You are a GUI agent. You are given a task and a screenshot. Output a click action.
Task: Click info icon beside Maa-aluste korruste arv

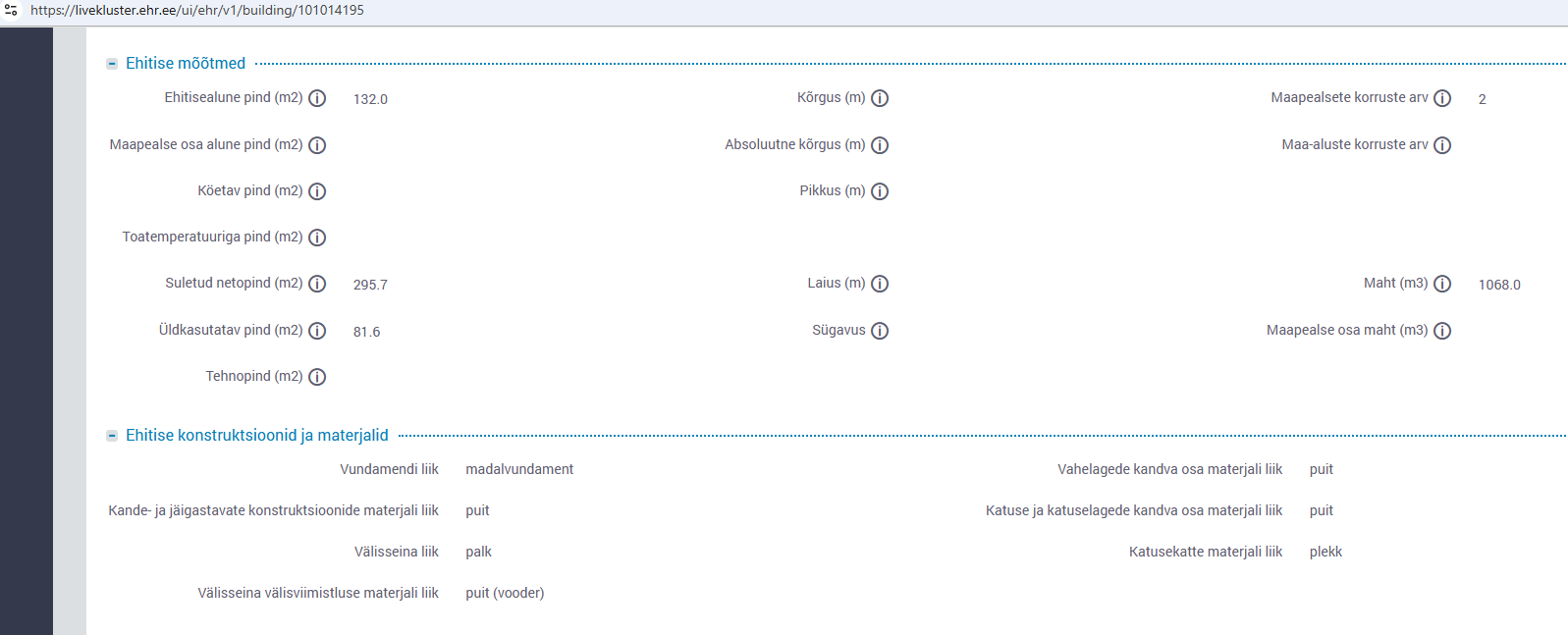(x=1442, y=145)
